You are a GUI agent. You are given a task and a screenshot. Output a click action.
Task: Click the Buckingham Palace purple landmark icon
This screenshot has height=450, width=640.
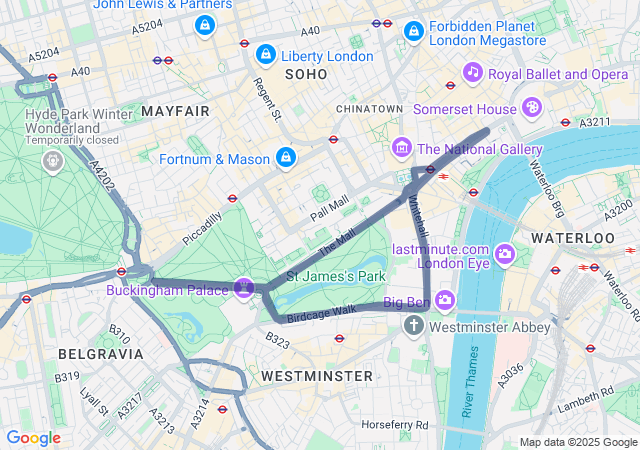tap(244, 288)
